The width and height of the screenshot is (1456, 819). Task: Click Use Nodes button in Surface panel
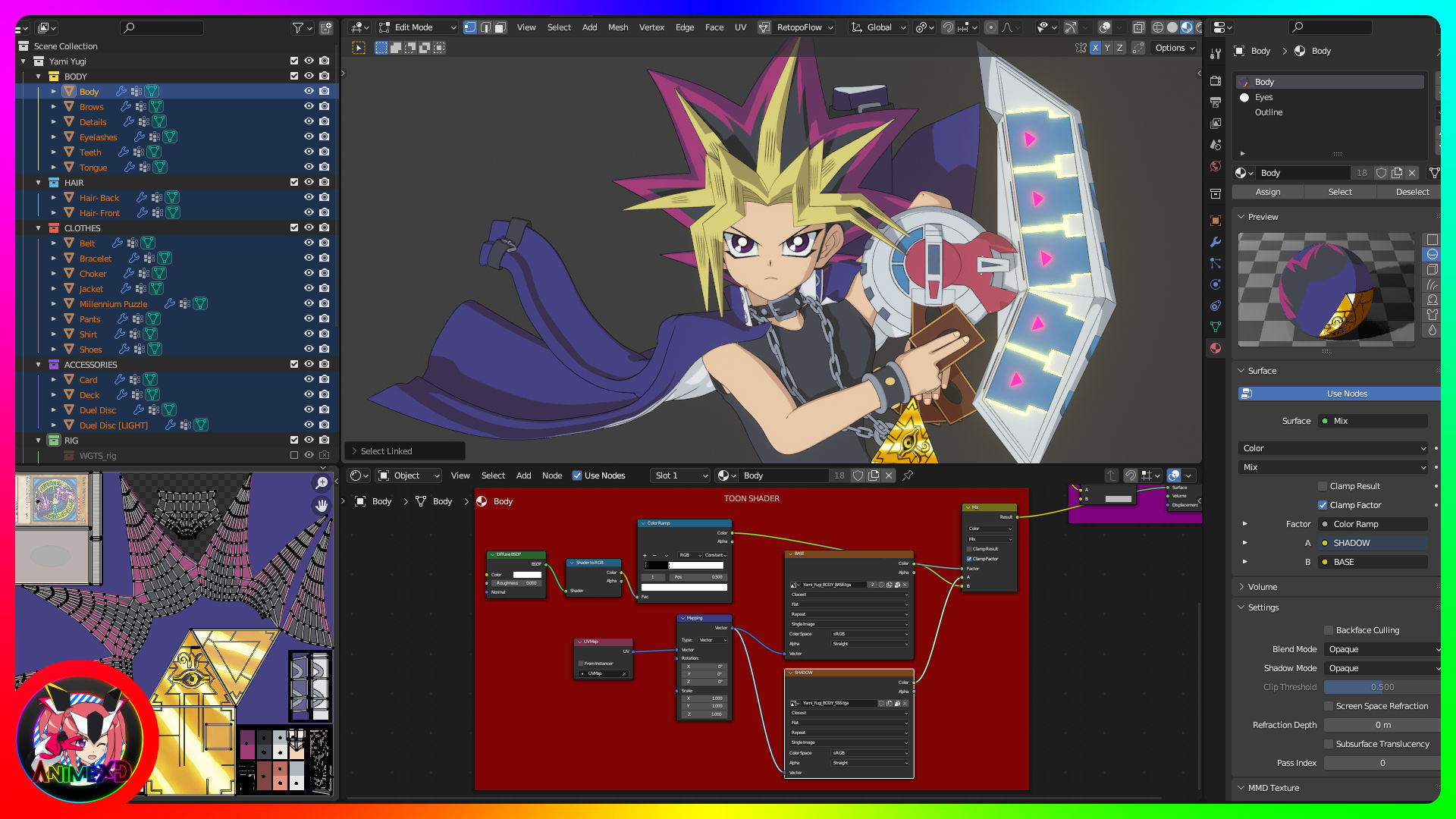[1339, 394]
